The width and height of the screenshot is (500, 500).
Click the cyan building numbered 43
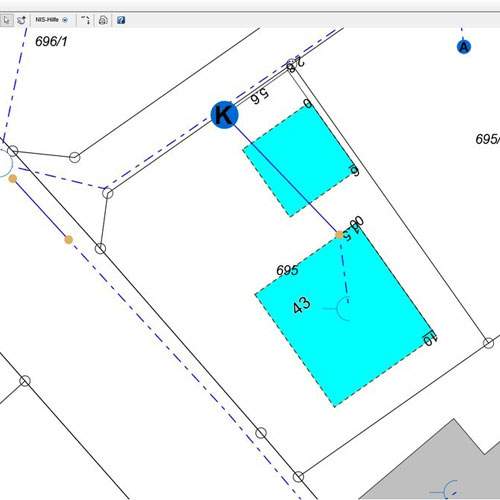(x=343, y=317)
